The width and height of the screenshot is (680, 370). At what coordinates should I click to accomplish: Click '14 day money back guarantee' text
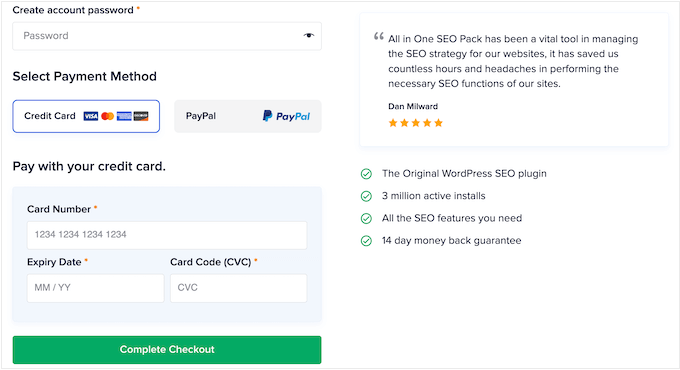click(451, 241)
